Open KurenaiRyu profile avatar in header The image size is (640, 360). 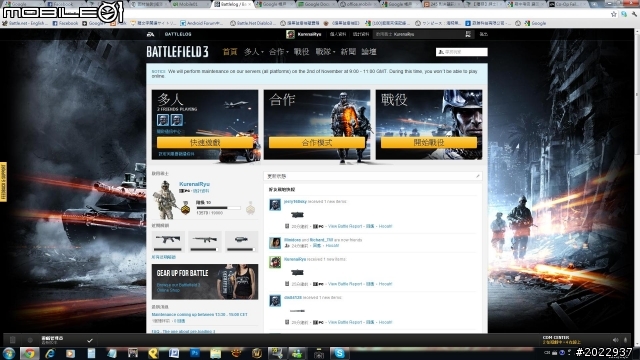click(290, 34)
